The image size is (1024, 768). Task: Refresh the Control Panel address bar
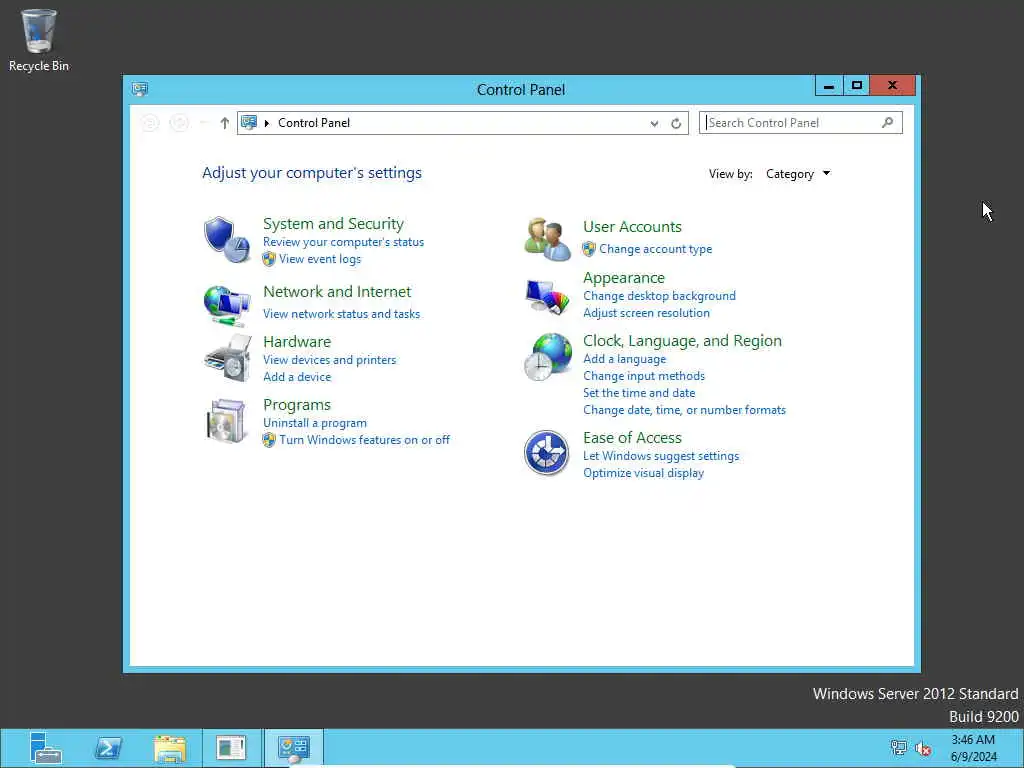(x=676, y=123)
